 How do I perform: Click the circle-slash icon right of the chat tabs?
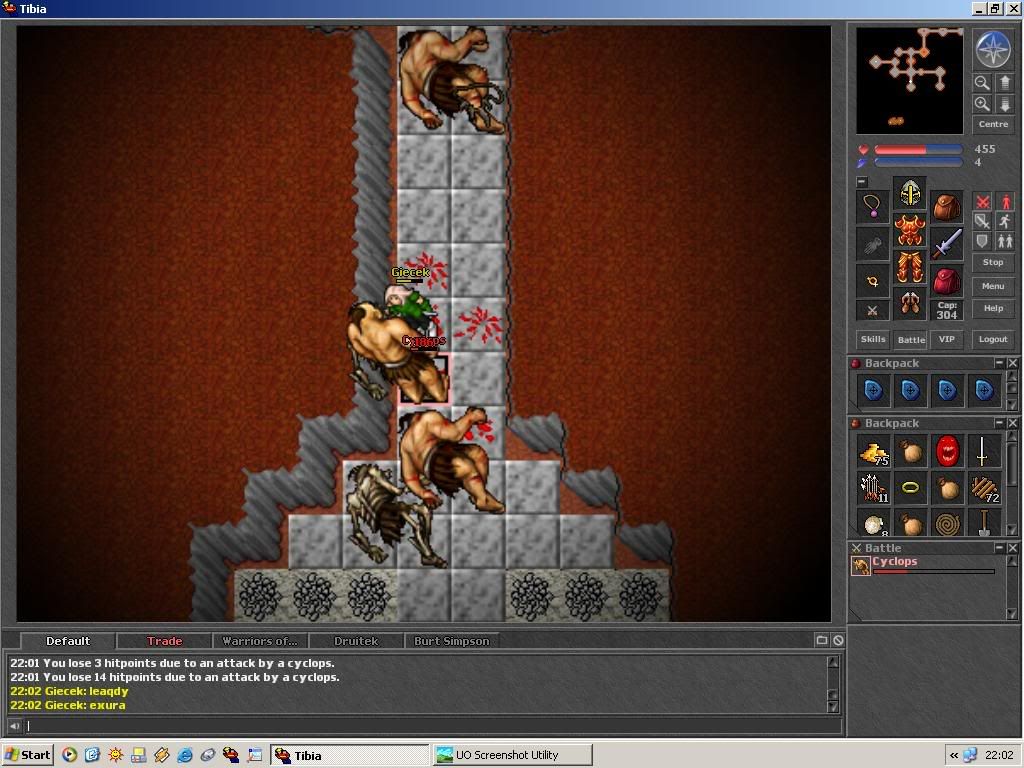tap(838, 640)
